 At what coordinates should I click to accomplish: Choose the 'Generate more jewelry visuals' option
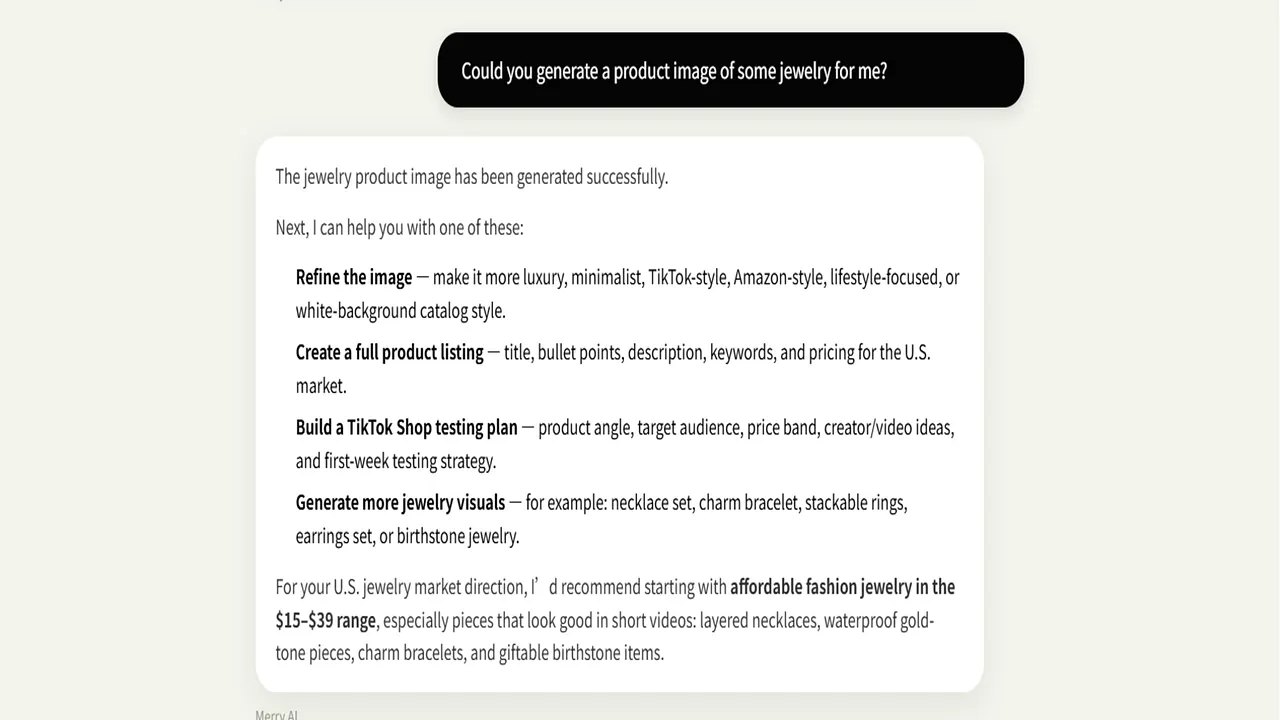point(401,502)
